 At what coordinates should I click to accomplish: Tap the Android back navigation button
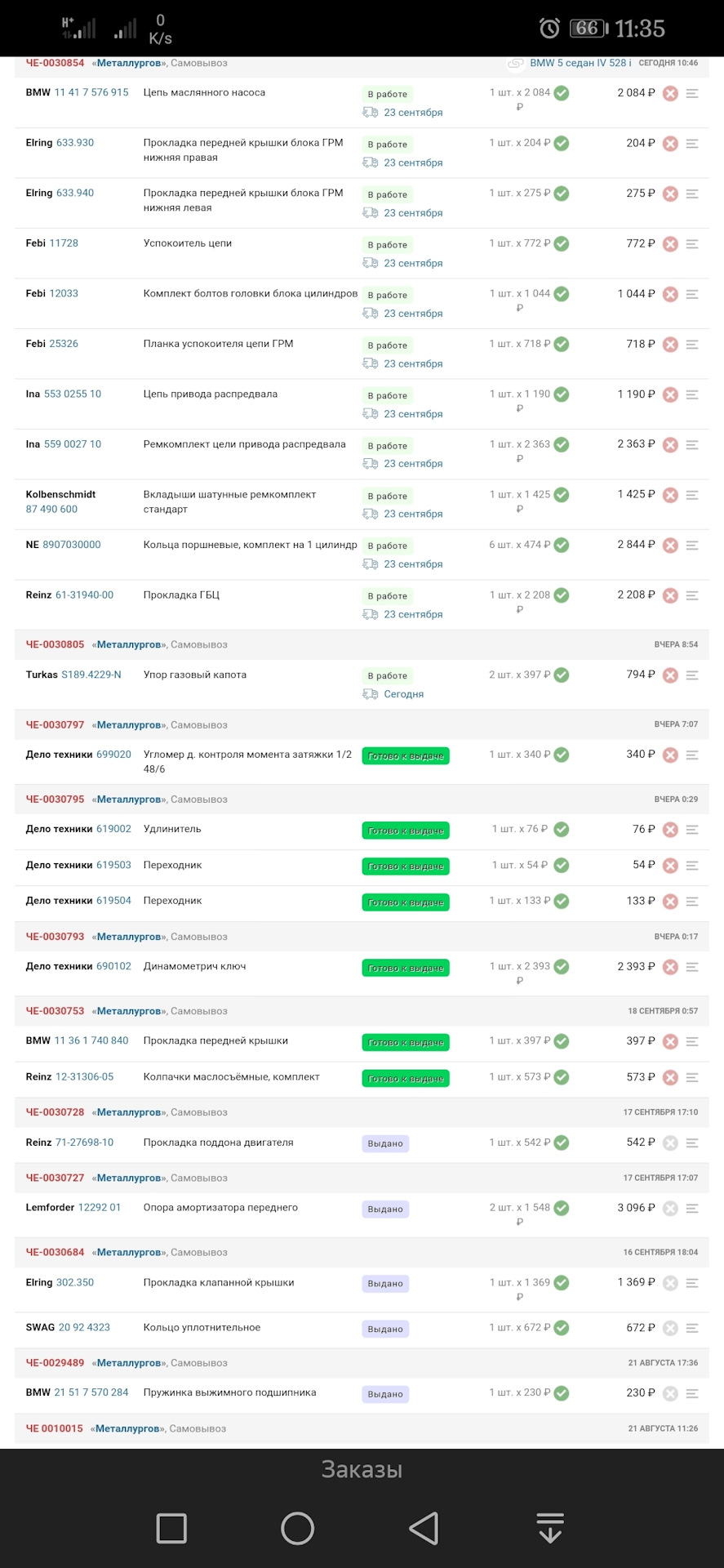[424, 1528]
